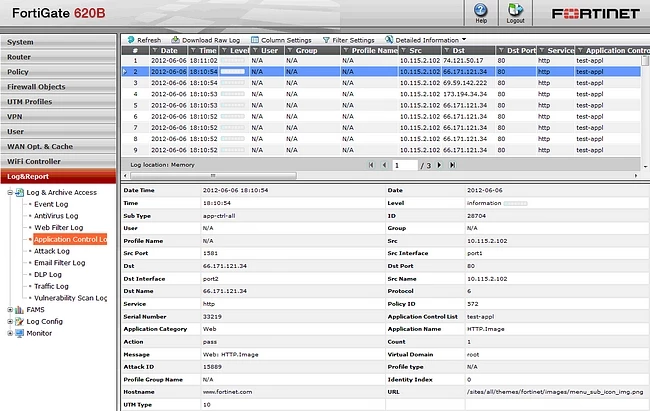Click the page number input field
The width and height of the screenshot is (650, 411).
pos(405,165)
